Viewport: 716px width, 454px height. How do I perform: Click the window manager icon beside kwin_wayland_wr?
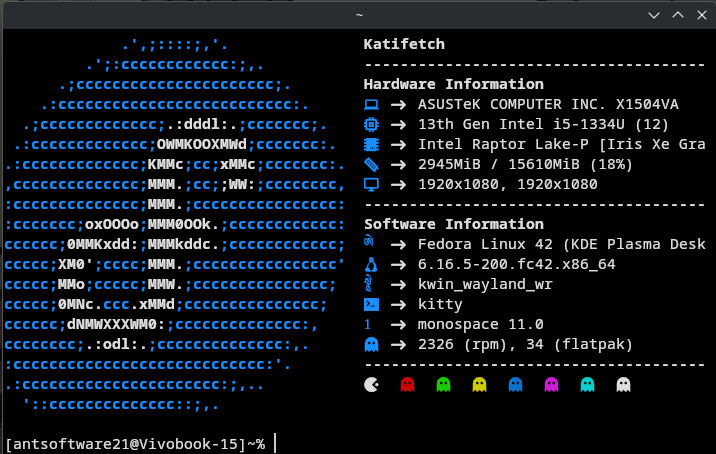pyautogui.click(x=369, y=284)
